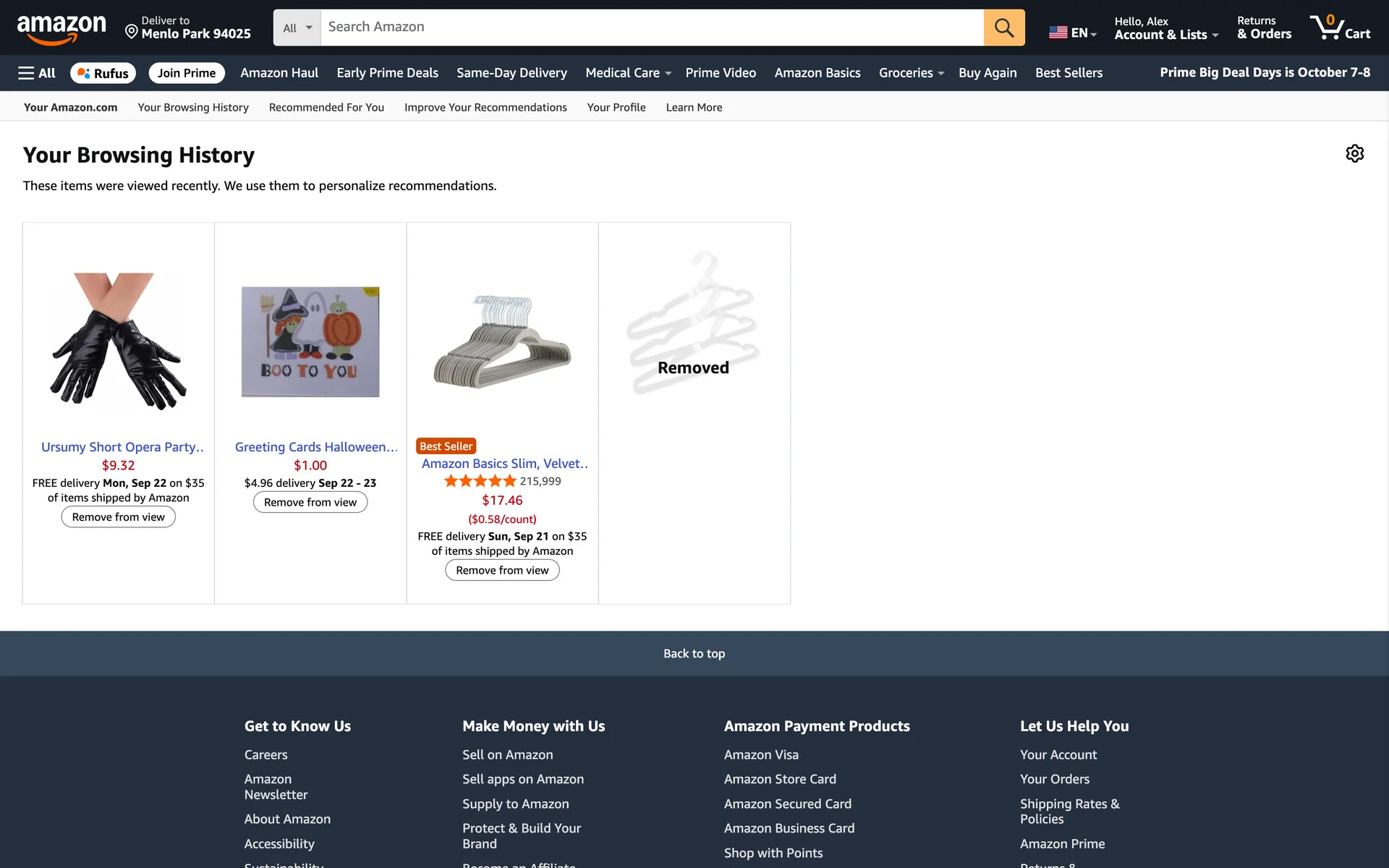Expand the All search category dropdown
Viewport: 1389px width, 868px height.
coord(297,27)
